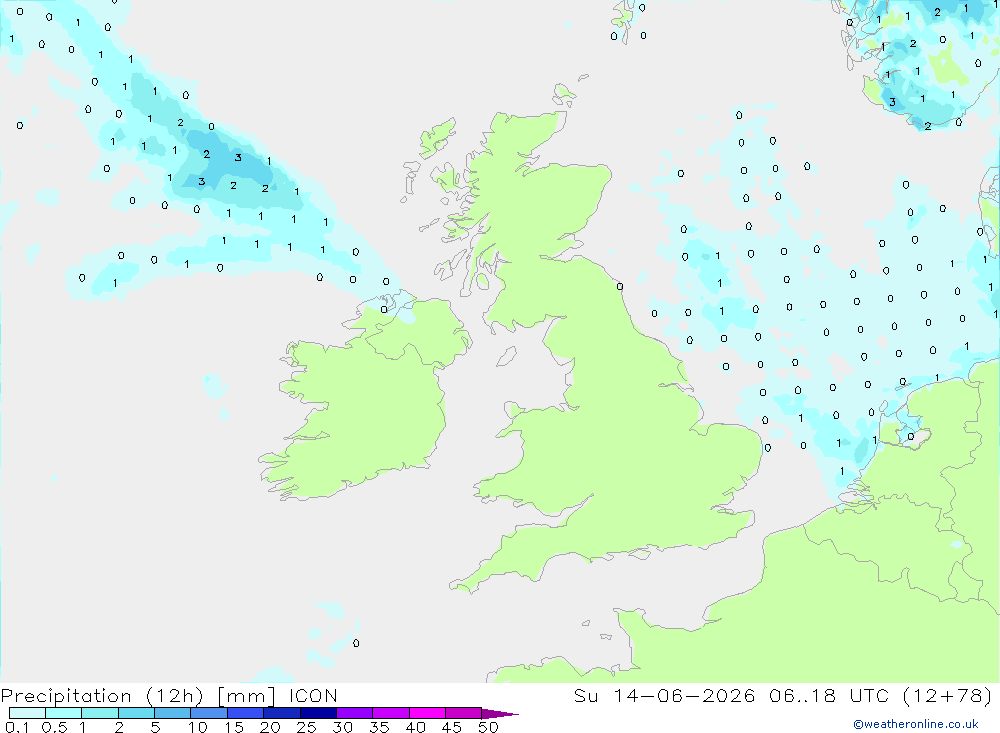
Task: Select the legend swatch between 35 and 40
Action: [391, 713]
